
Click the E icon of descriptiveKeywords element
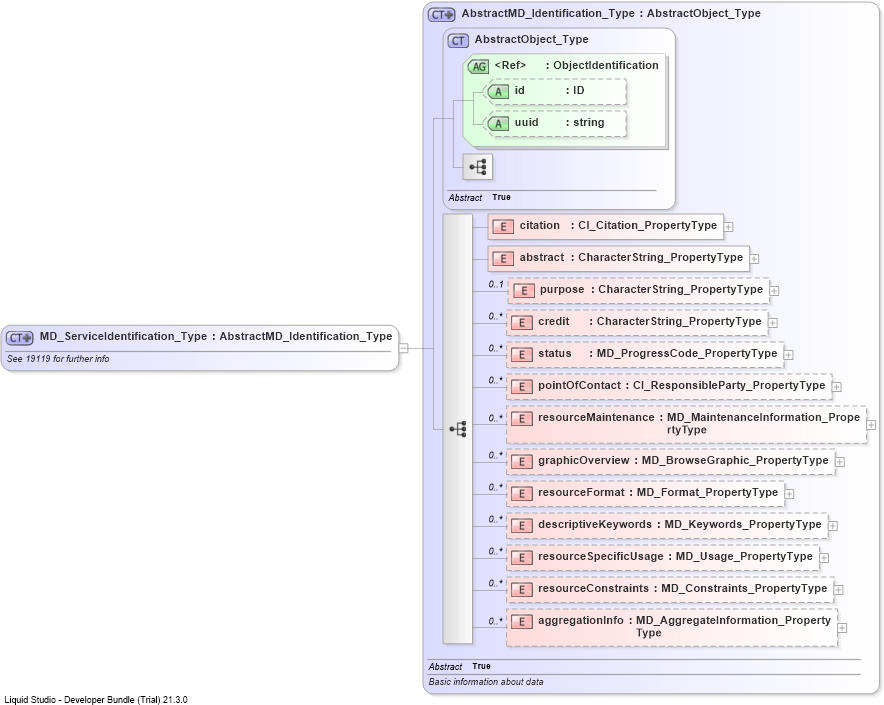click(521, 526)
